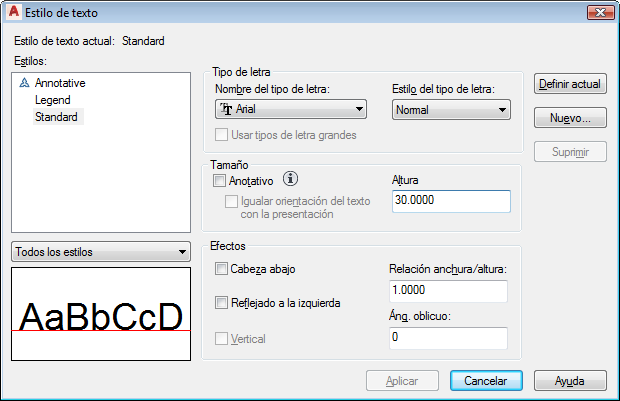Toggle the Cabeza abajo checkbox
The width and height of the screenshot is (620, 401).
pyautogui.click(x=221, y=269)
